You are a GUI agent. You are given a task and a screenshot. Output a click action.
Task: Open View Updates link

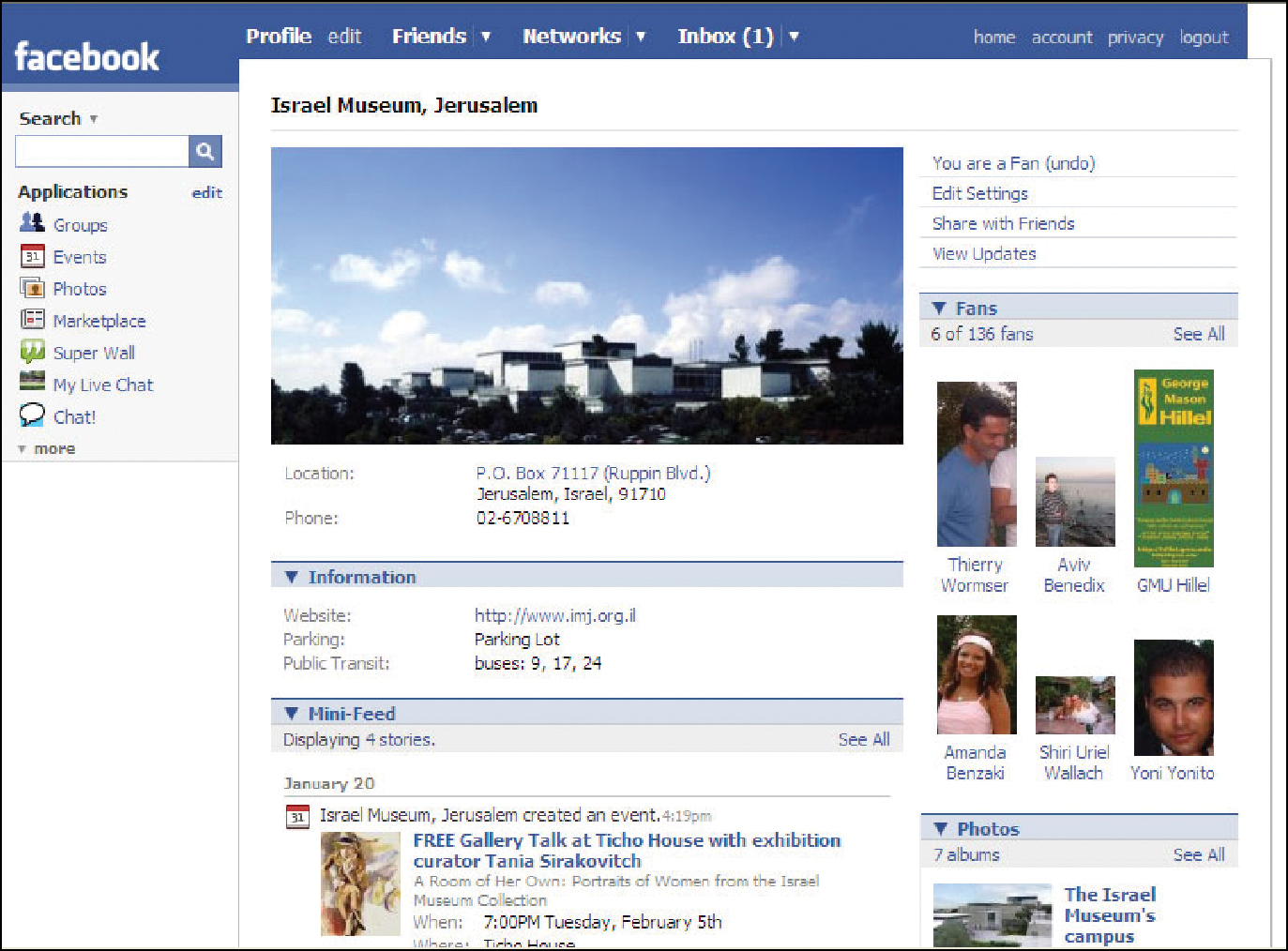[984, 253]
